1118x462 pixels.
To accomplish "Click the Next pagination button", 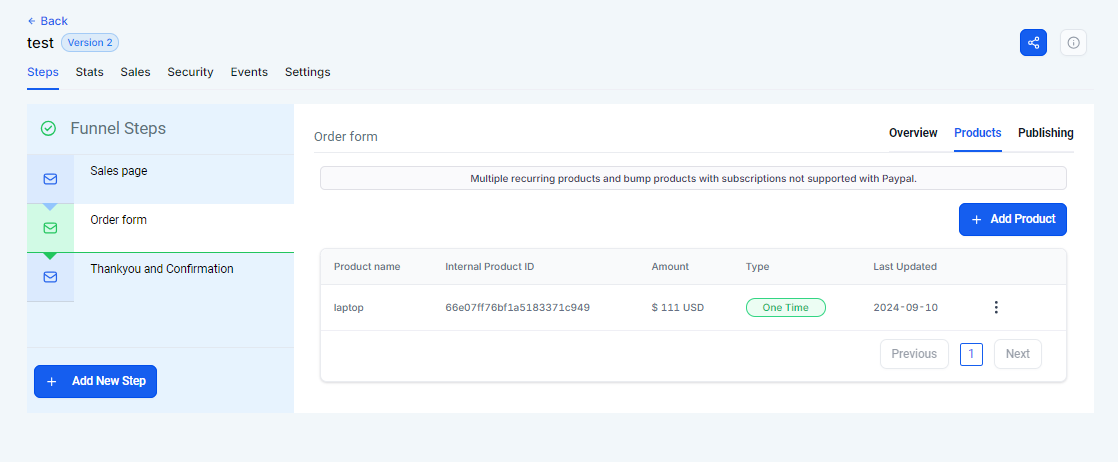I will [x=1017, y=354].
